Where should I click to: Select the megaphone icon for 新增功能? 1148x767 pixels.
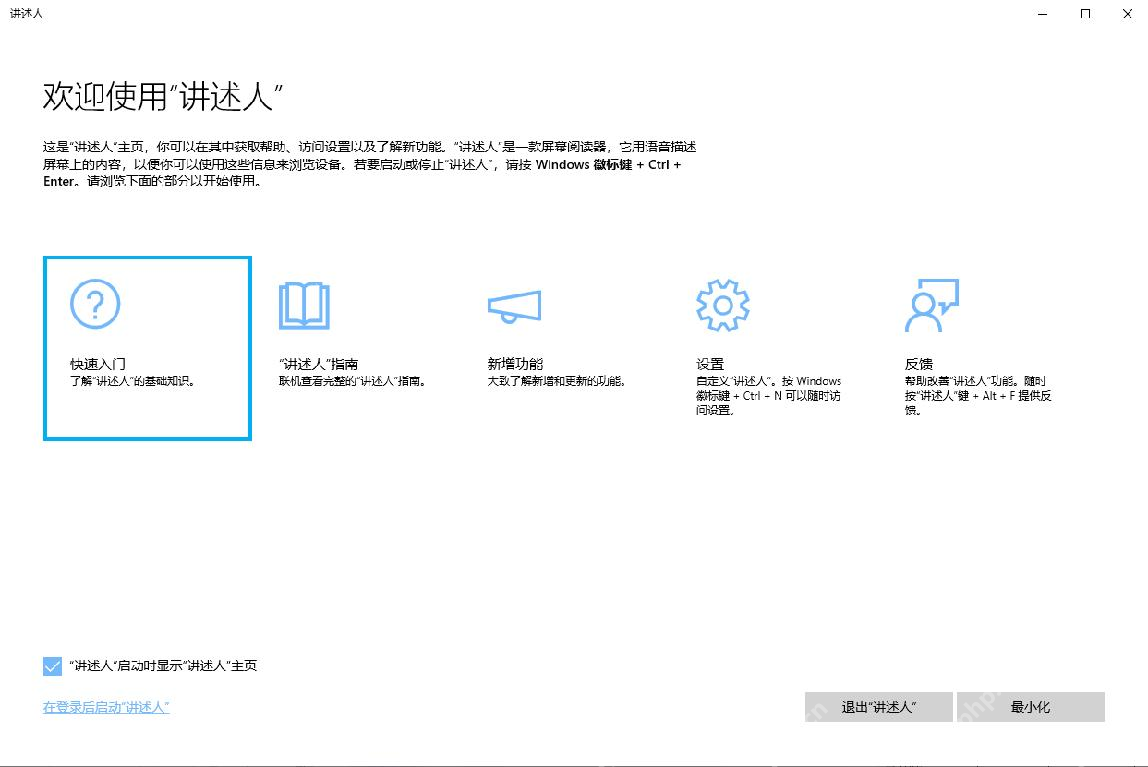[514, 306]
